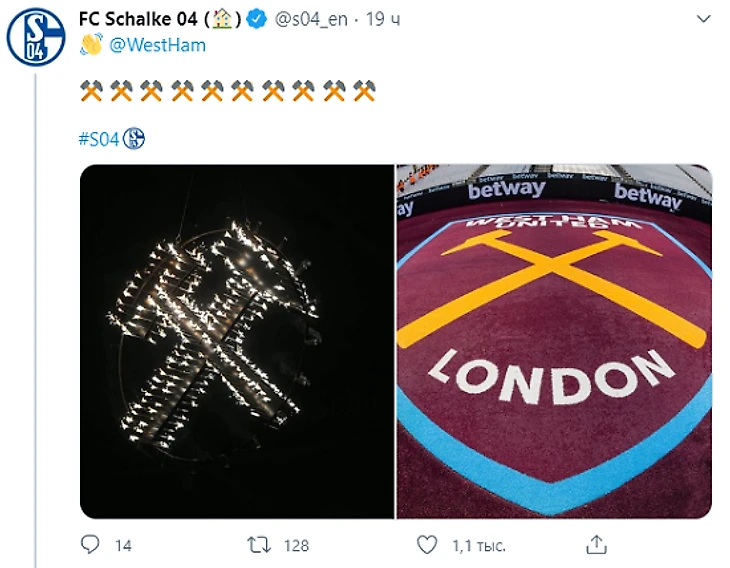Open the left photo of lit crossed hammers

237,341
